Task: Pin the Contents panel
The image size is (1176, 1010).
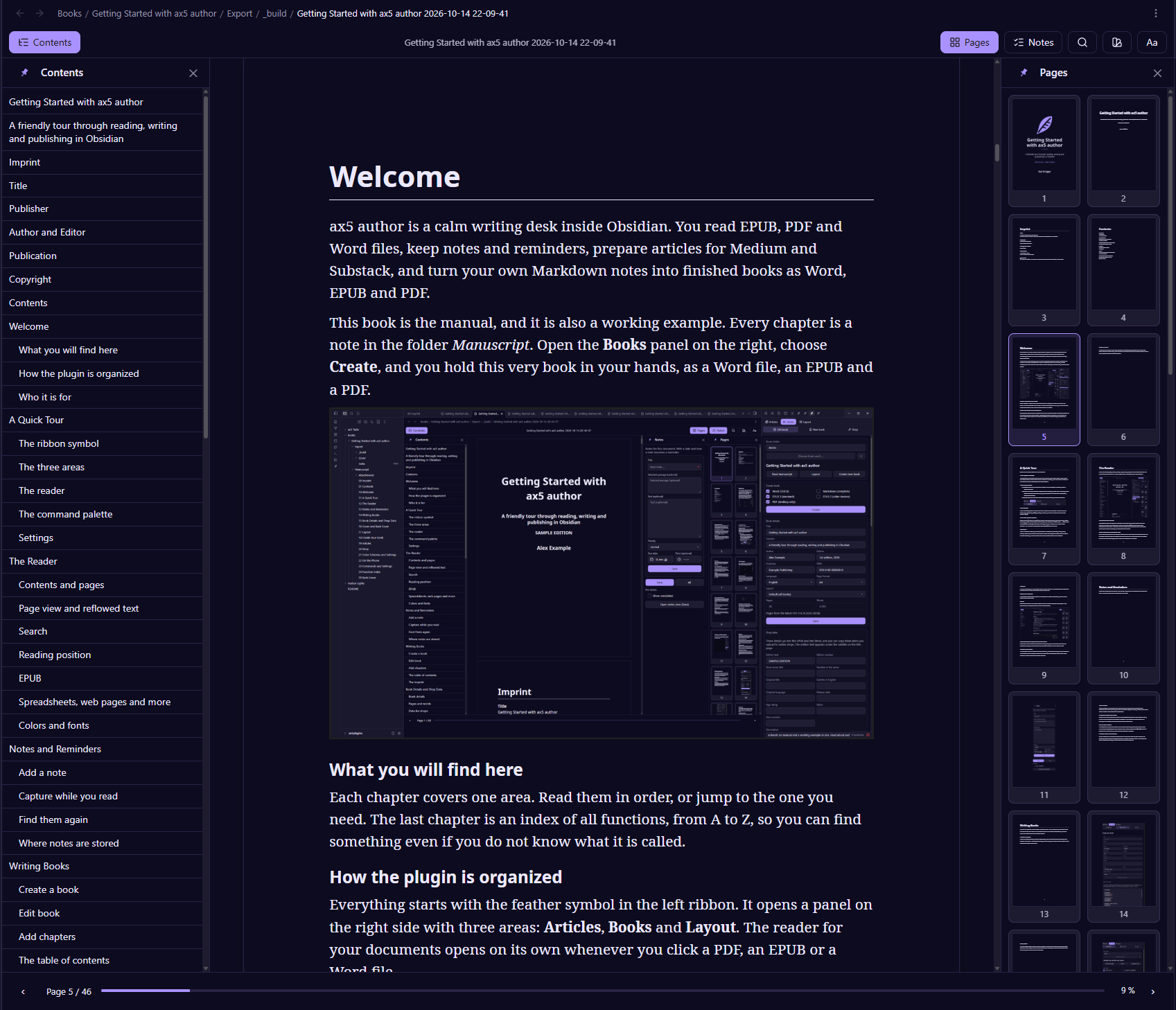Action: point(25,73)
